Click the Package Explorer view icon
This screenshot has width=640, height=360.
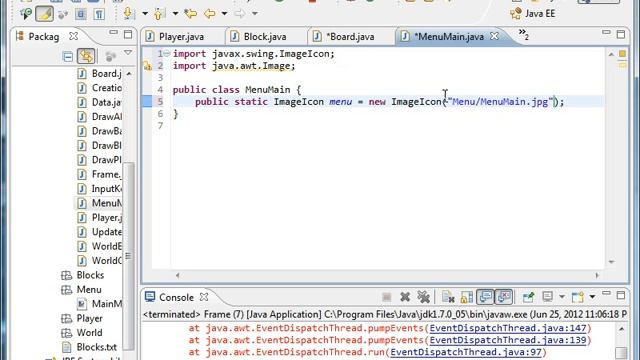[20, 36]
